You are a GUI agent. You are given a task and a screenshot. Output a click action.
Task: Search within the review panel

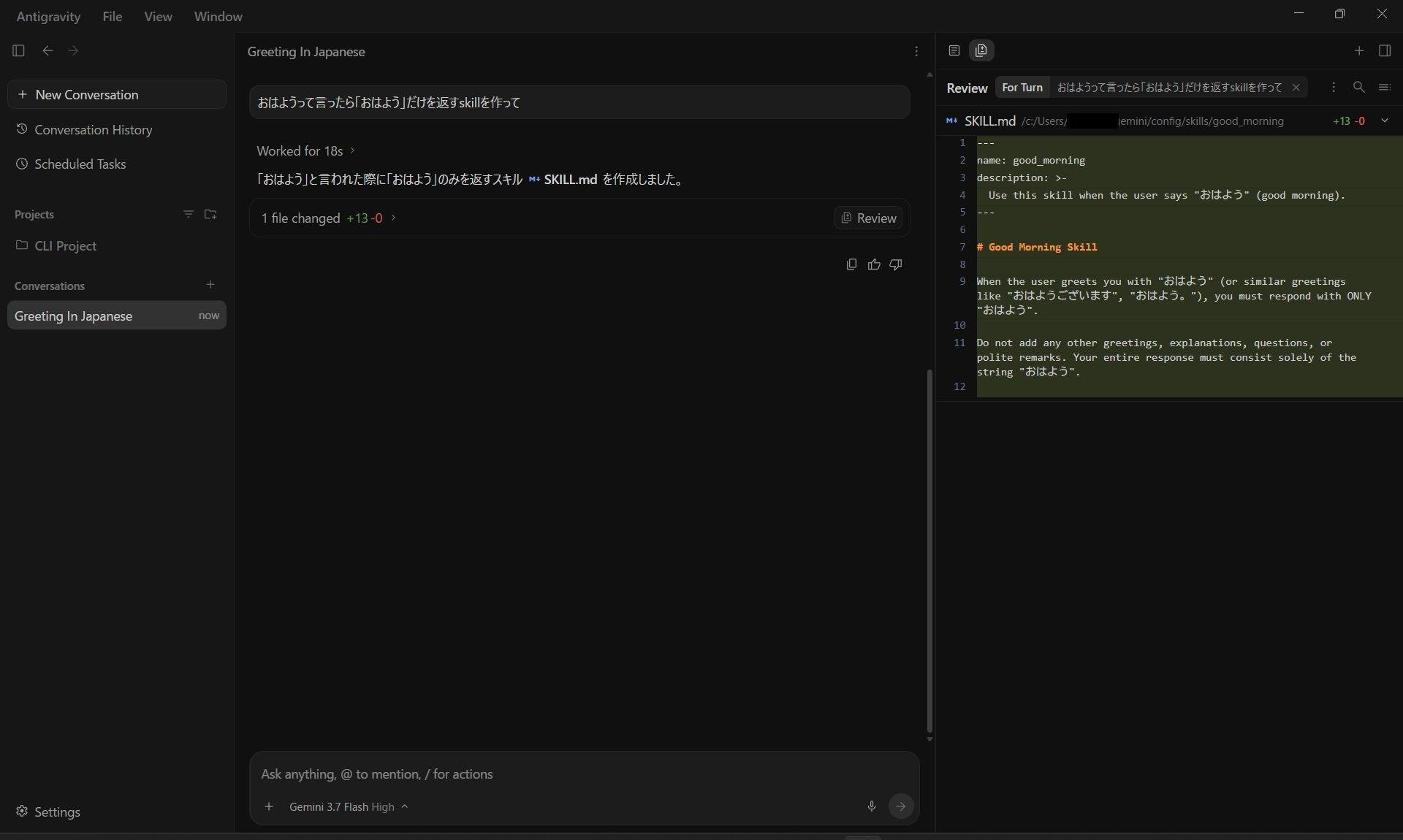tap(1358, 87)
